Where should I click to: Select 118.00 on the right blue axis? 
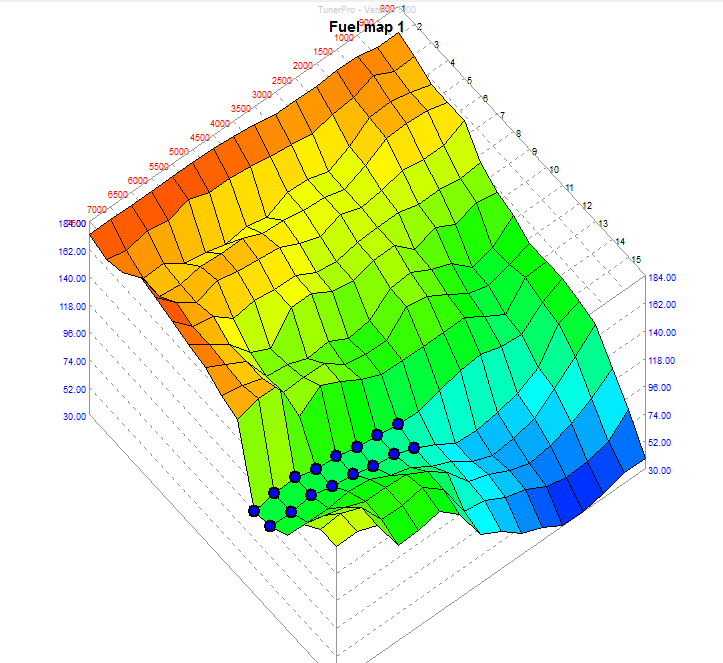coord(662,361)
